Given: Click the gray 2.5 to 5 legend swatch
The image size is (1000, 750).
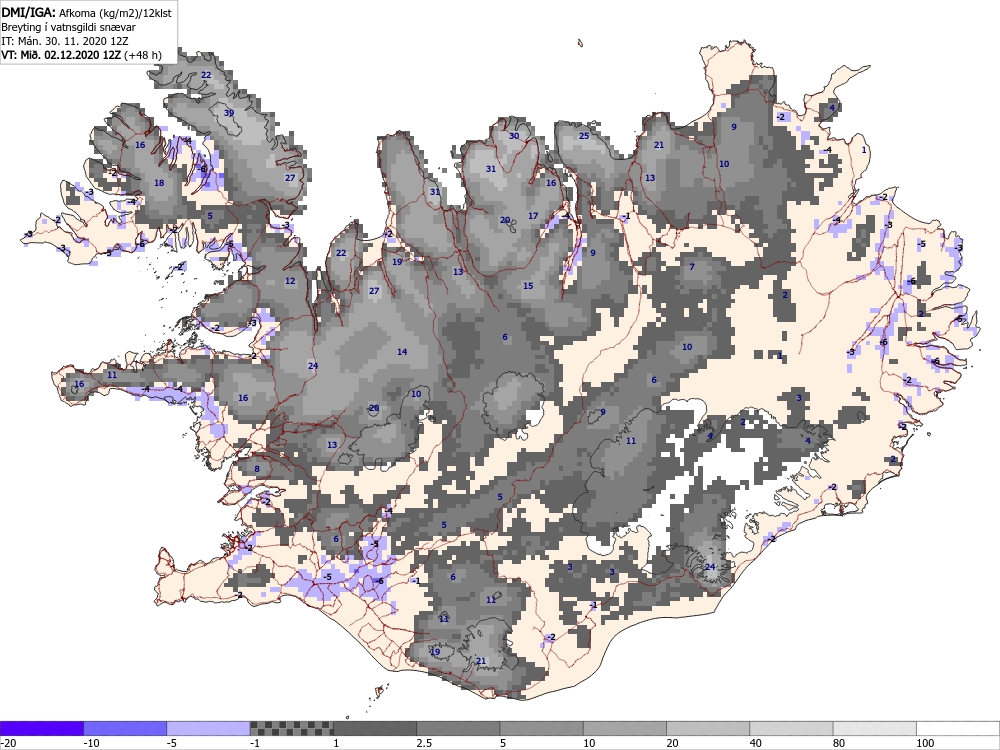Looking at the screenshot, I should coord(458,728).
